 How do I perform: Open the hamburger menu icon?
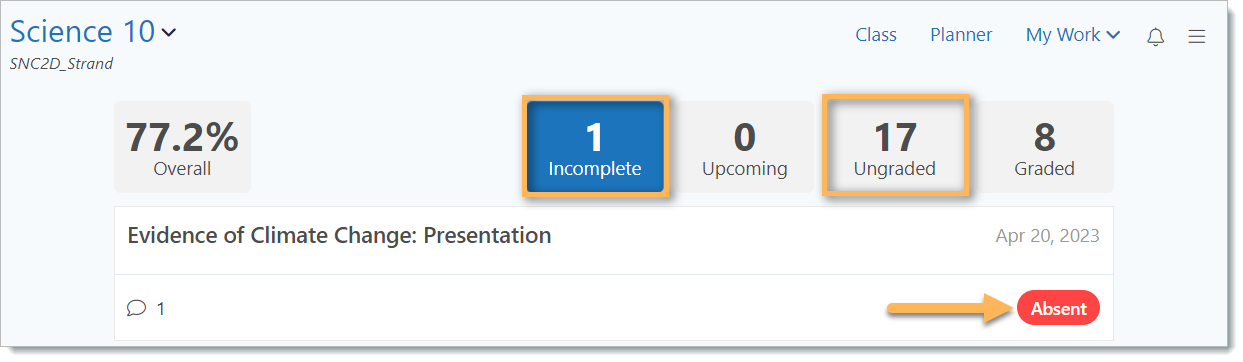1196,37
